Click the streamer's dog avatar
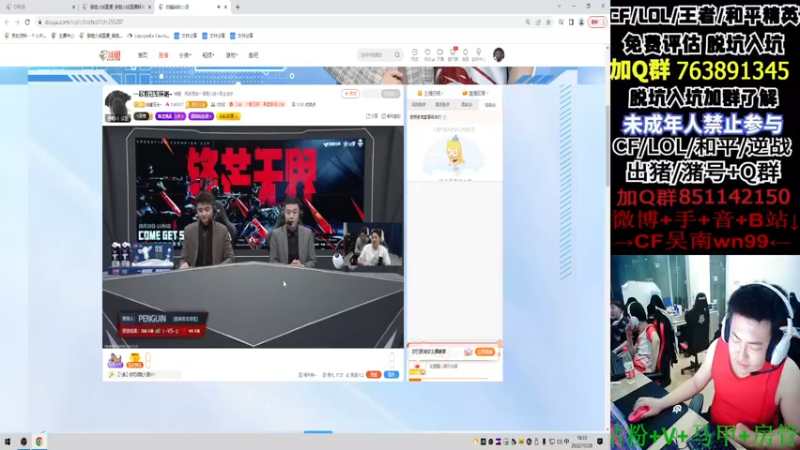This screenshot has height=450, width=800. coord(118,105)
